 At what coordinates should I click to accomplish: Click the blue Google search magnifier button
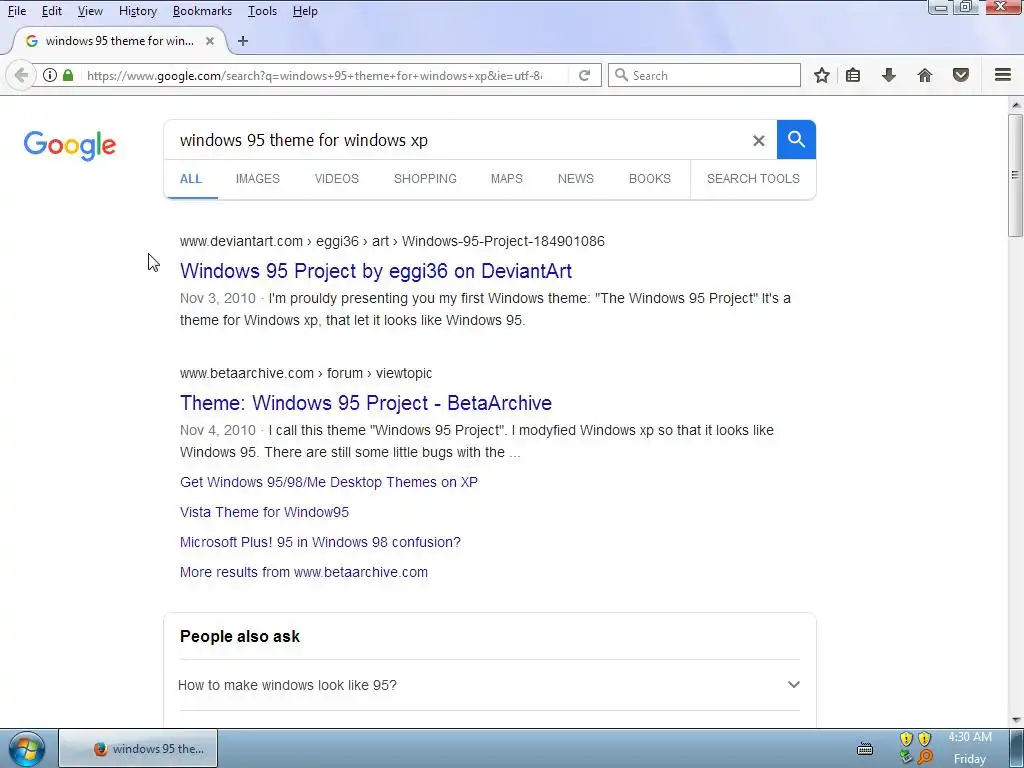point(796,140)
